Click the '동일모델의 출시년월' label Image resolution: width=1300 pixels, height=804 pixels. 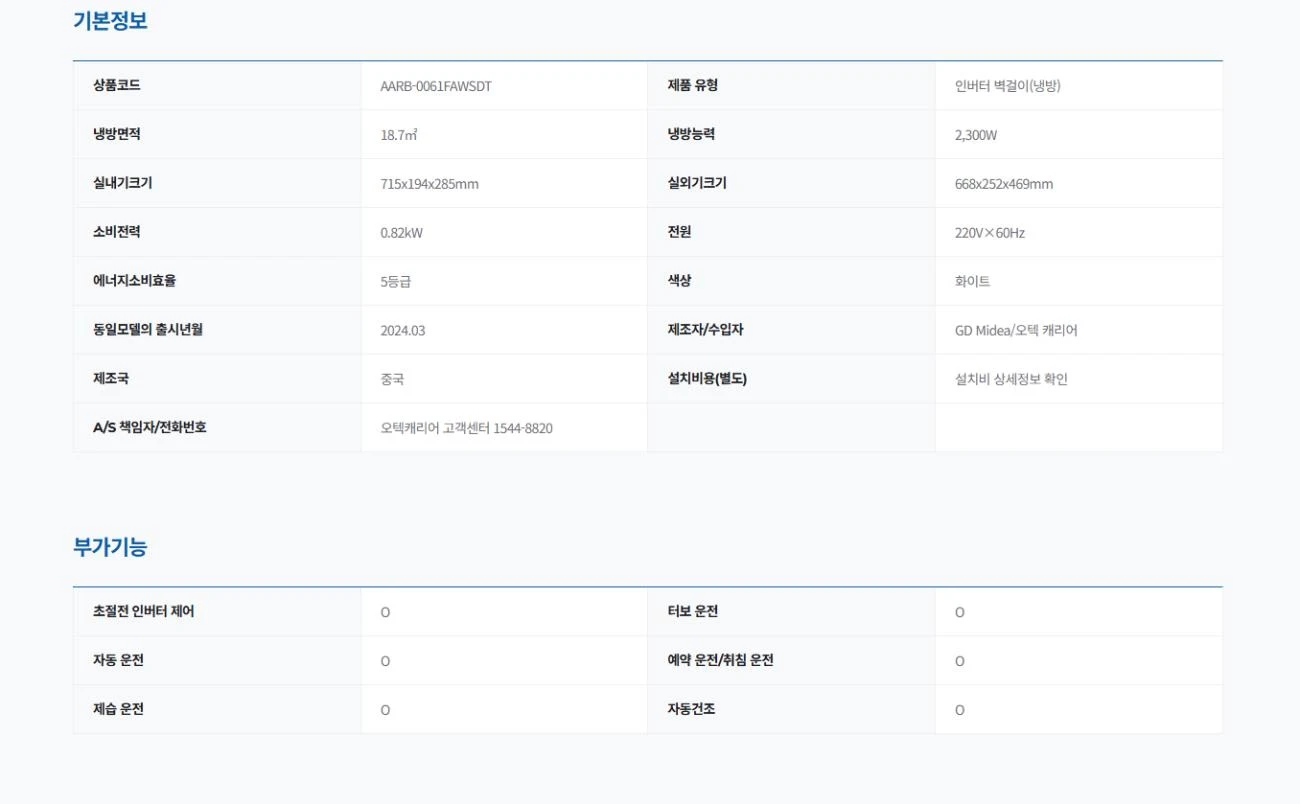[148, 329]
